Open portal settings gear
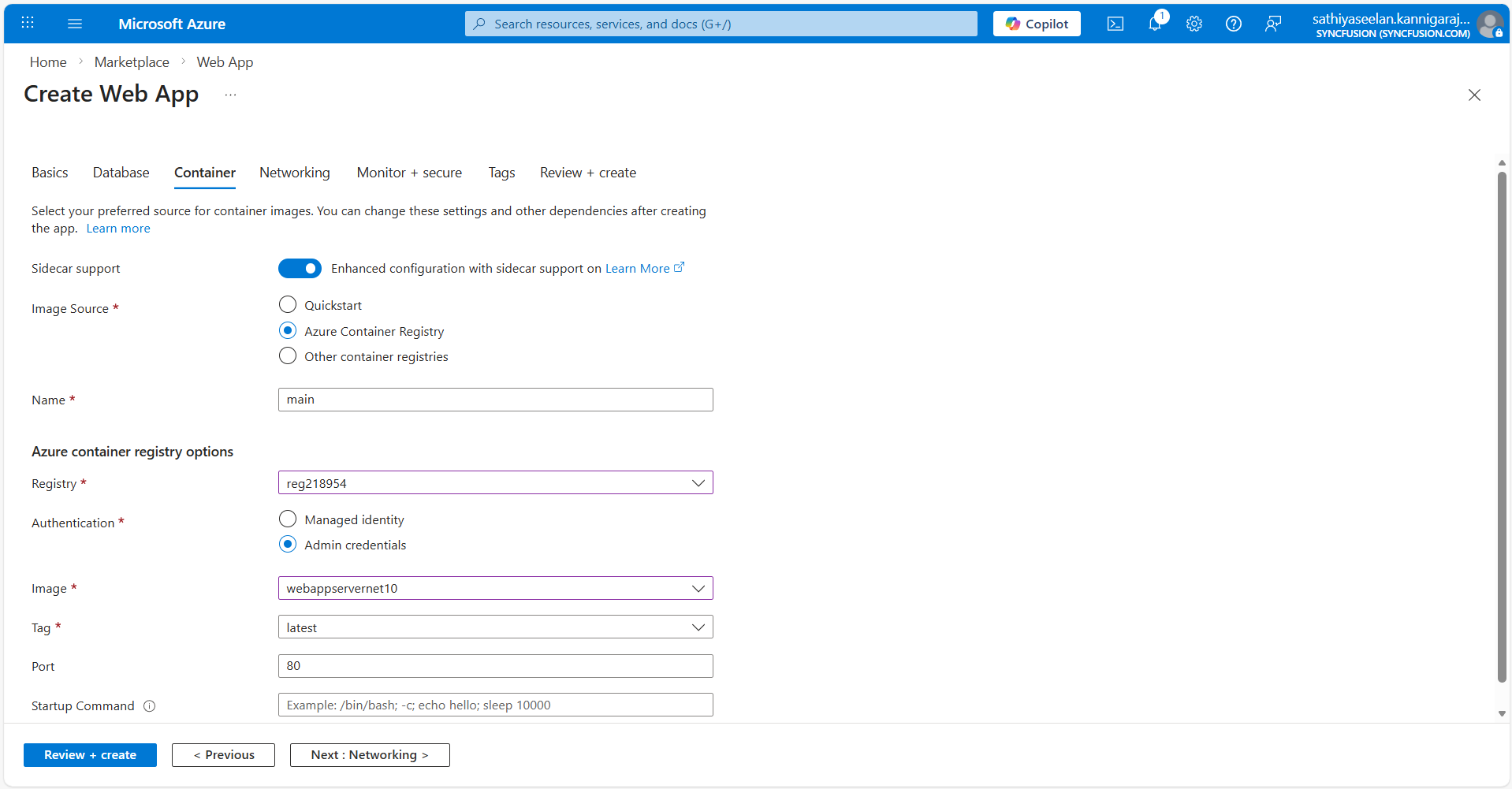 coord(1194,24)
